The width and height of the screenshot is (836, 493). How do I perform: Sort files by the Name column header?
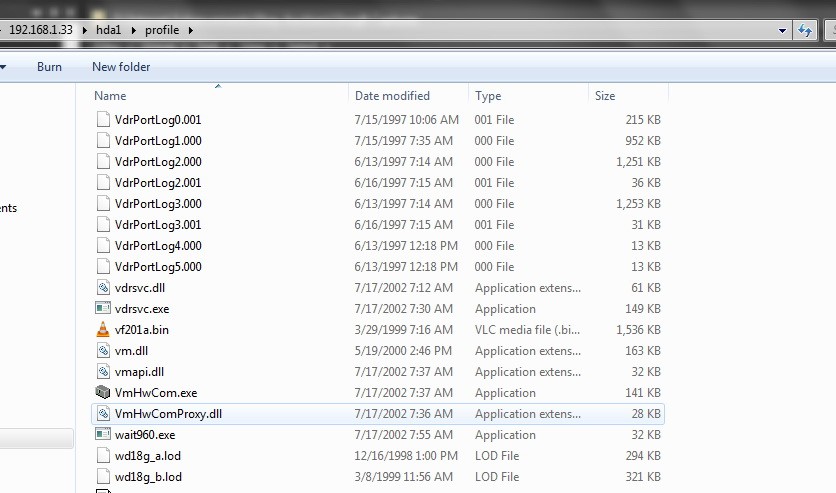pyautogui.click(x=110, y=96)
